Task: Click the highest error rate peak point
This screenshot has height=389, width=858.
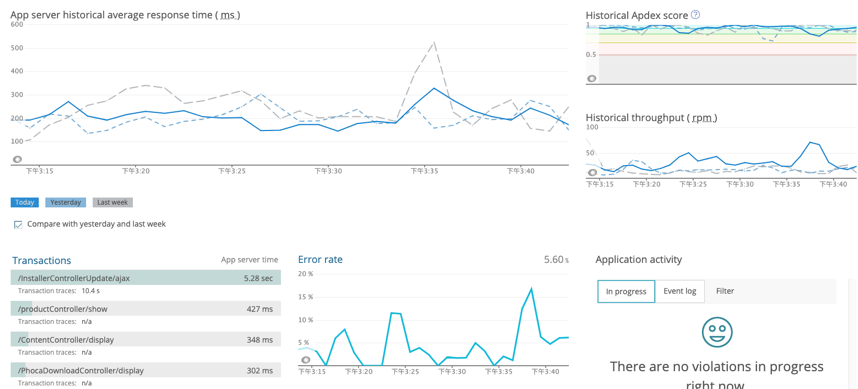Action: pos(531,288)
